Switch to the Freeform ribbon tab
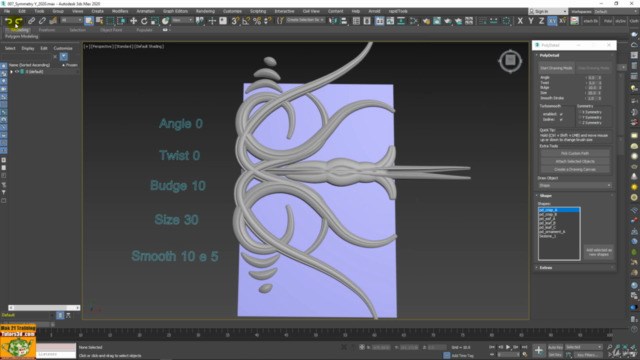This screenshot has height=360, width=640. 47,30
